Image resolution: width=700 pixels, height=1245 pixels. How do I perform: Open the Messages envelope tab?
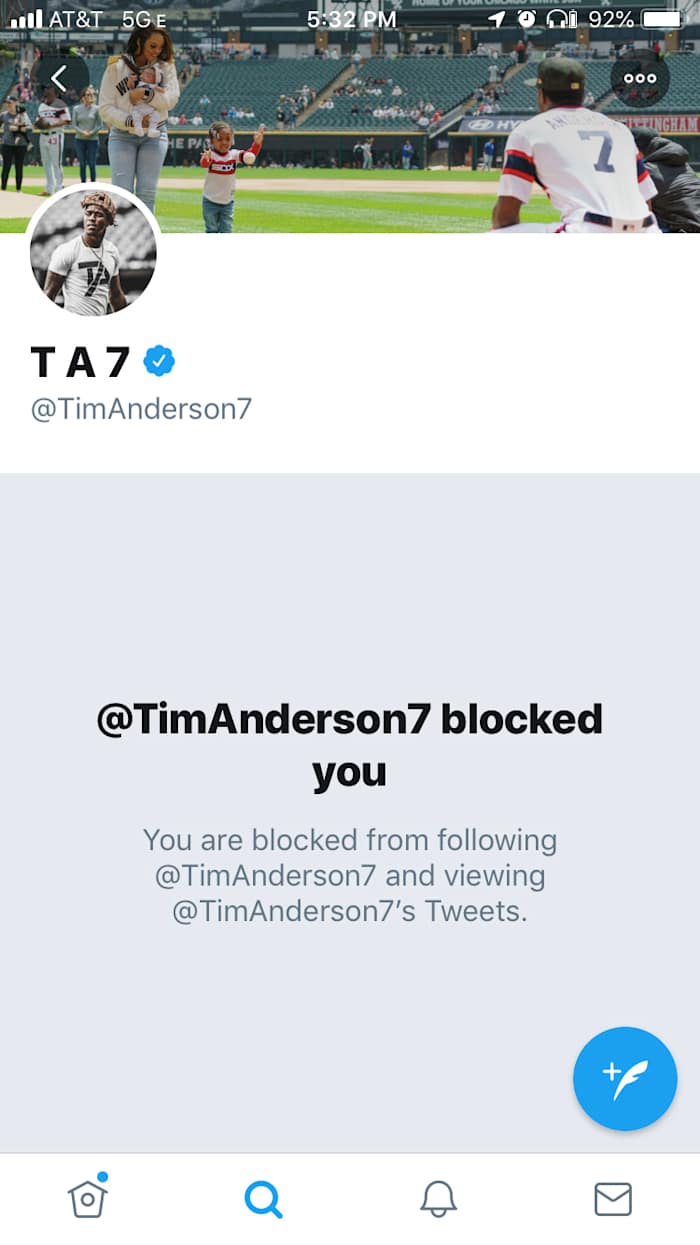[x=613, y=1198]
